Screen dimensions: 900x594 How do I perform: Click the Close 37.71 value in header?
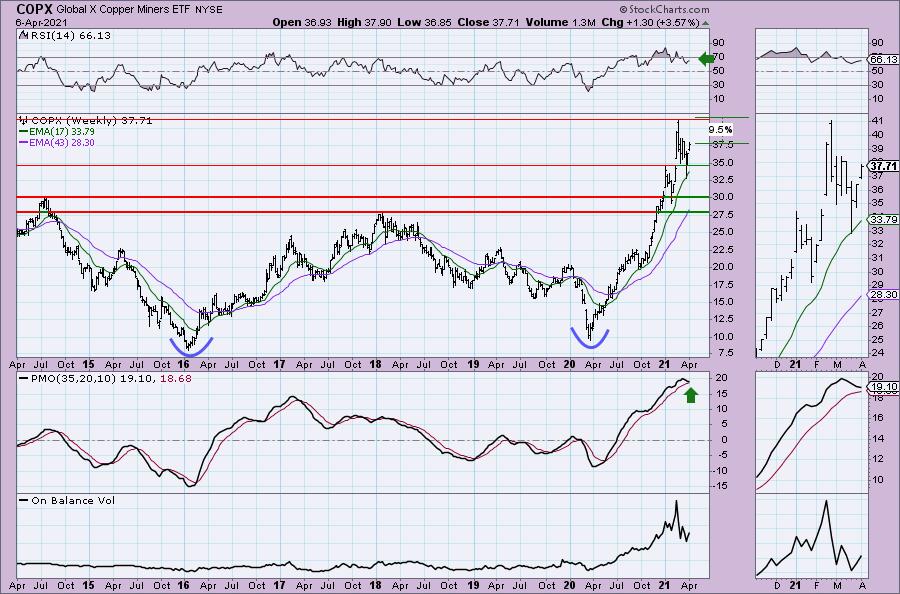(x=488, y=22)
